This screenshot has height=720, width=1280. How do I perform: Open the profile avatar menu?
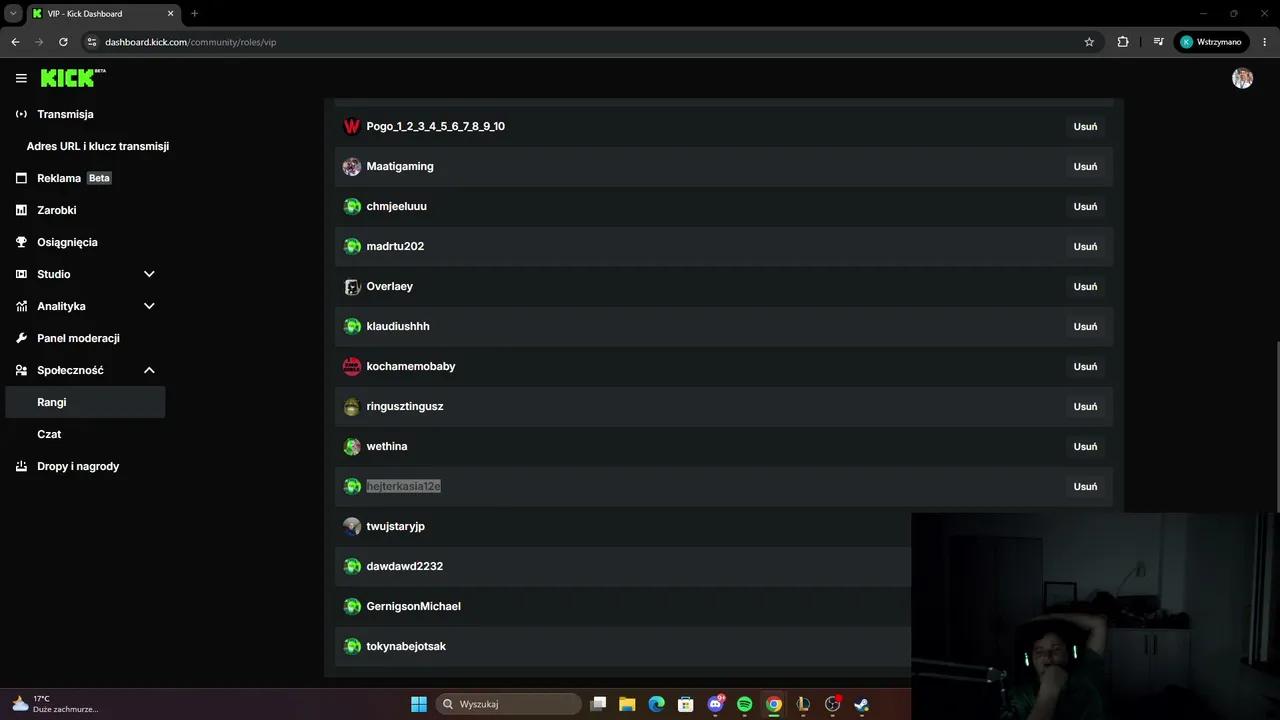coord(1242,78)
